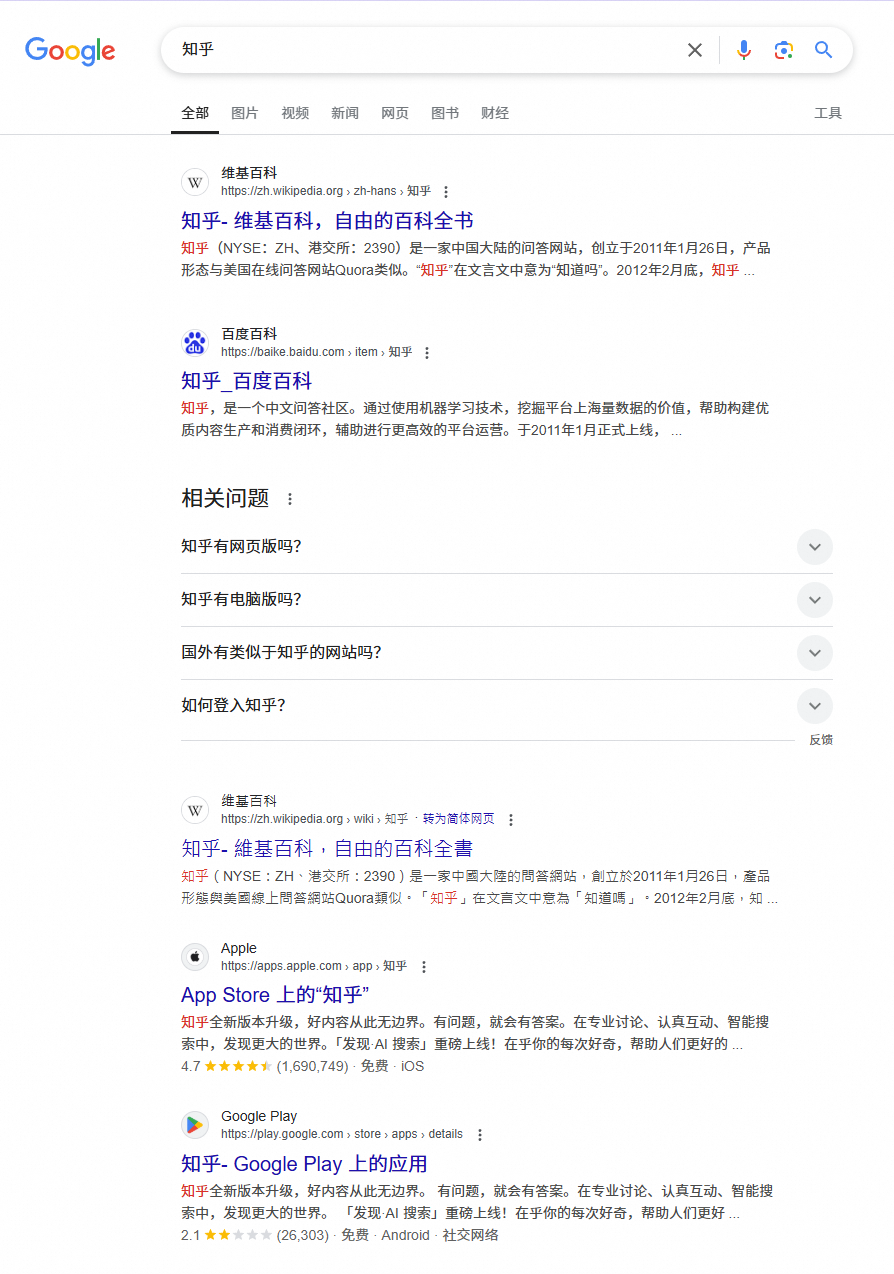
Task: Expand the question 如何登入知乎?
Action: [x=814, y=706]
